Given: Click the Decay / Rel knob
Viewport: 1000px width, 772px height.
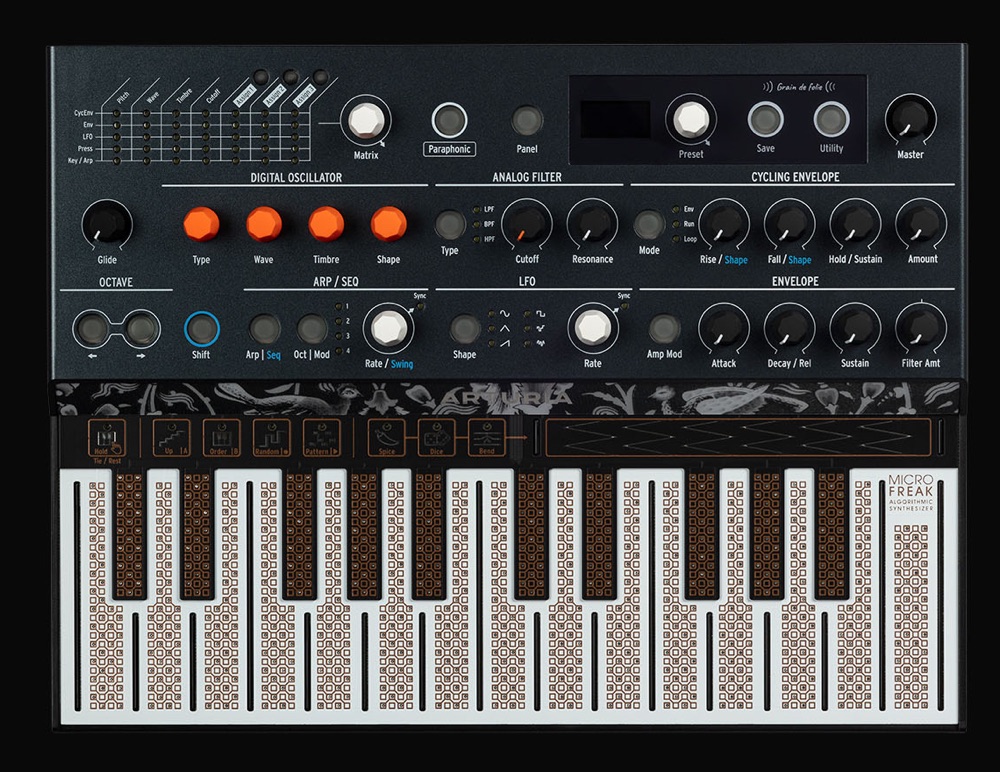Looking at the screenshot, I should [x=789, y=329].
